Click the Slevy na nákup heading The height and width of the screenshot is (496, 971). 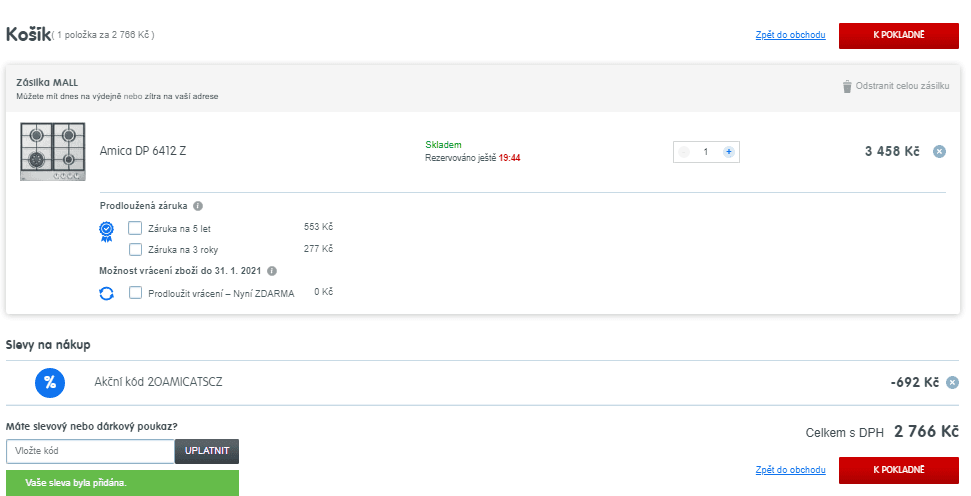pos(48,345)
